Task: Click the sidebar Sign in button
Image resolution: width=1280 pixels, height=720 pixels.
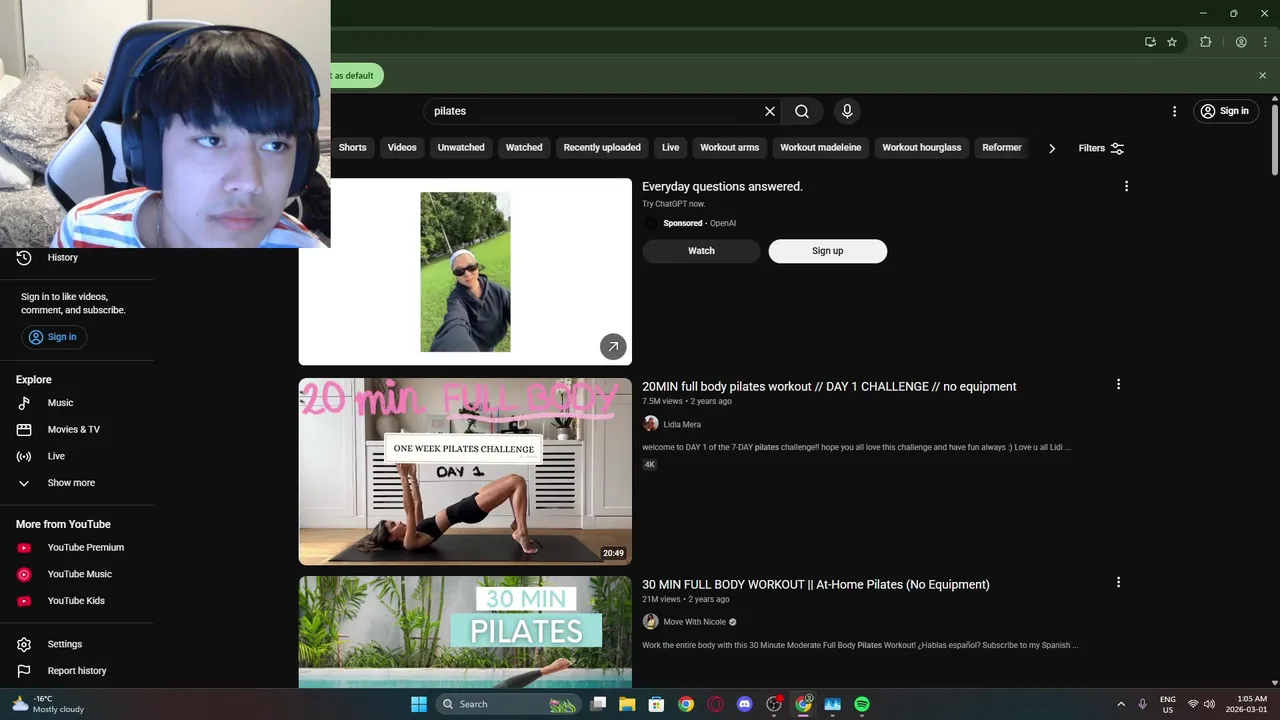Action: coord(54,337)
